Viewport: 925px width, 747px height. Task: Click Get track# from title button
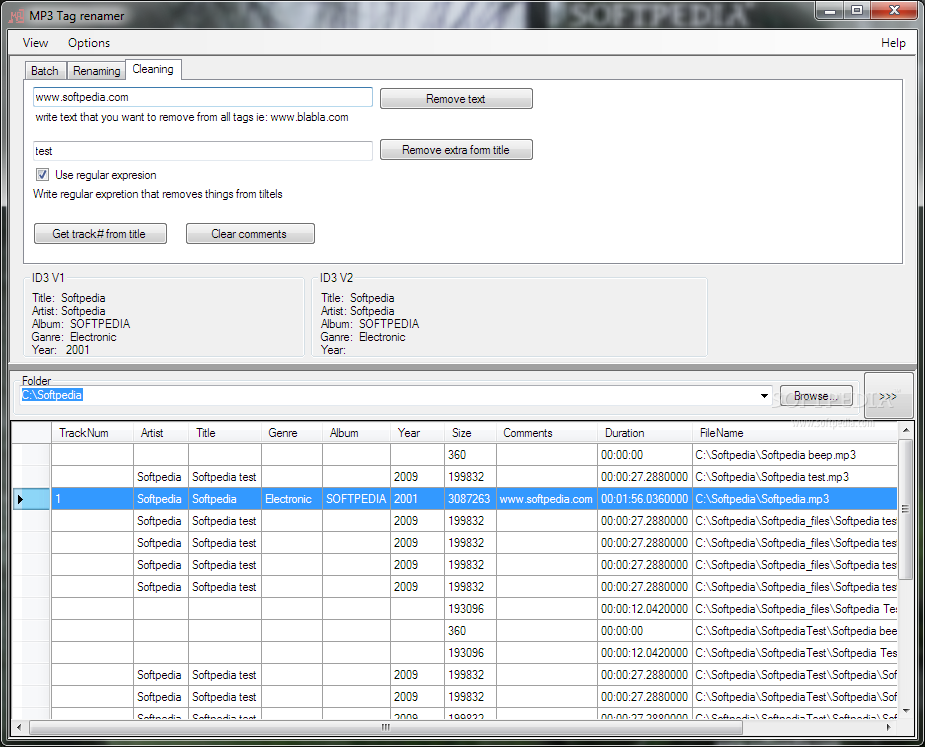click(100, 234)
